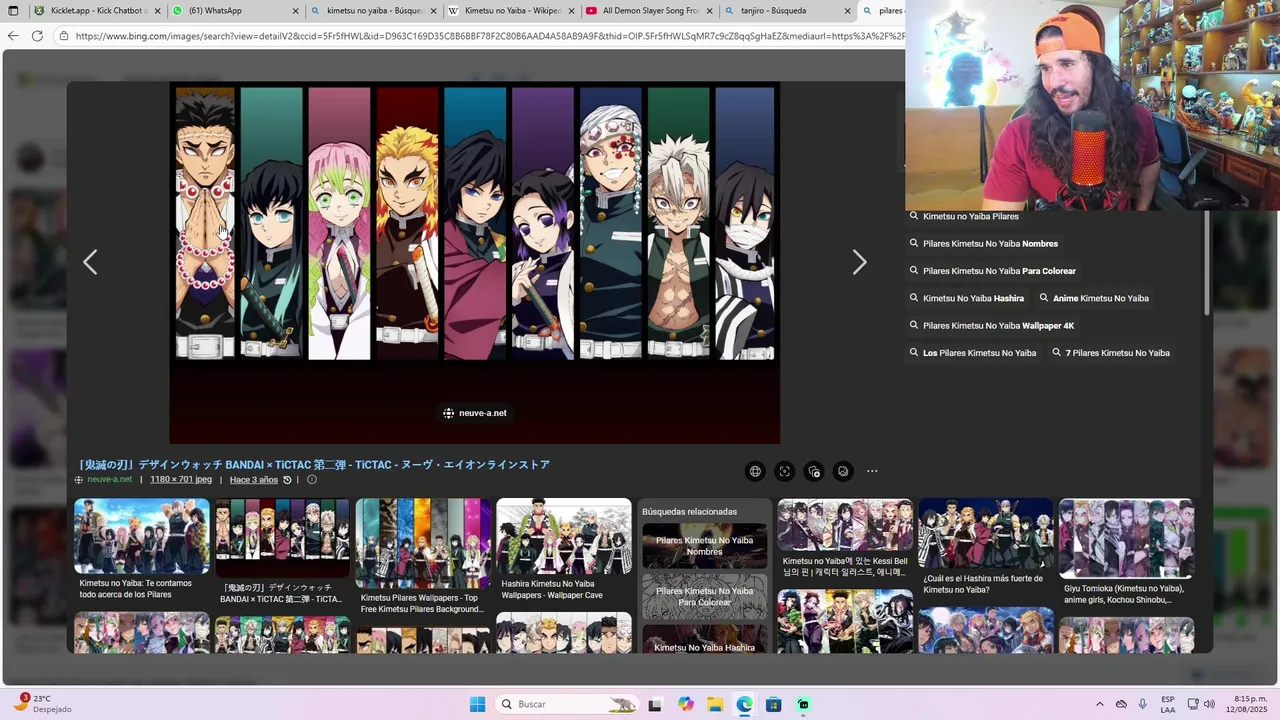
Task: Open related search 'Pilares Kimetsu No Yaiba Nombres' tile
Action: 705,546
